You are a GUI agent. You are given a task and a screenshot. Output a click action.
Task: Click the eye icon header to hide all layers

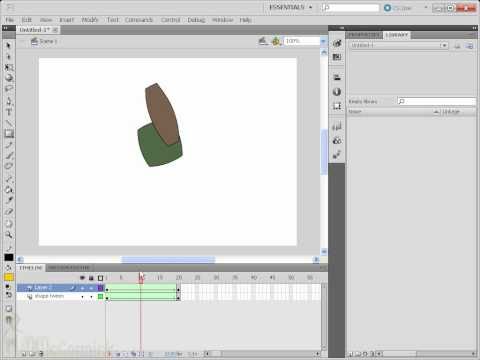point(82,278)
